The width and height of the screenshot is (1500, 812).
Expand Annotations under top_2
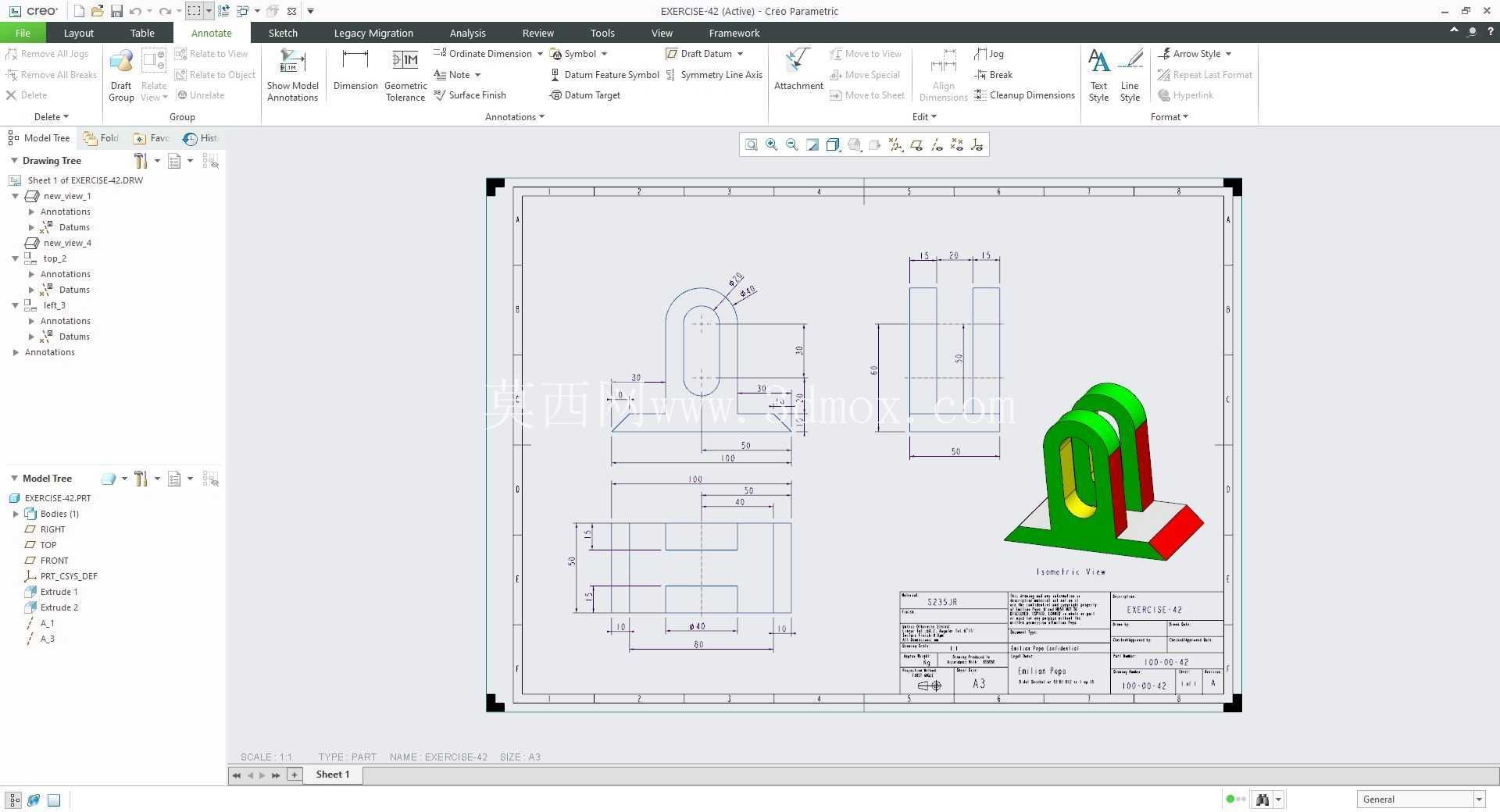tap(31, 274)
